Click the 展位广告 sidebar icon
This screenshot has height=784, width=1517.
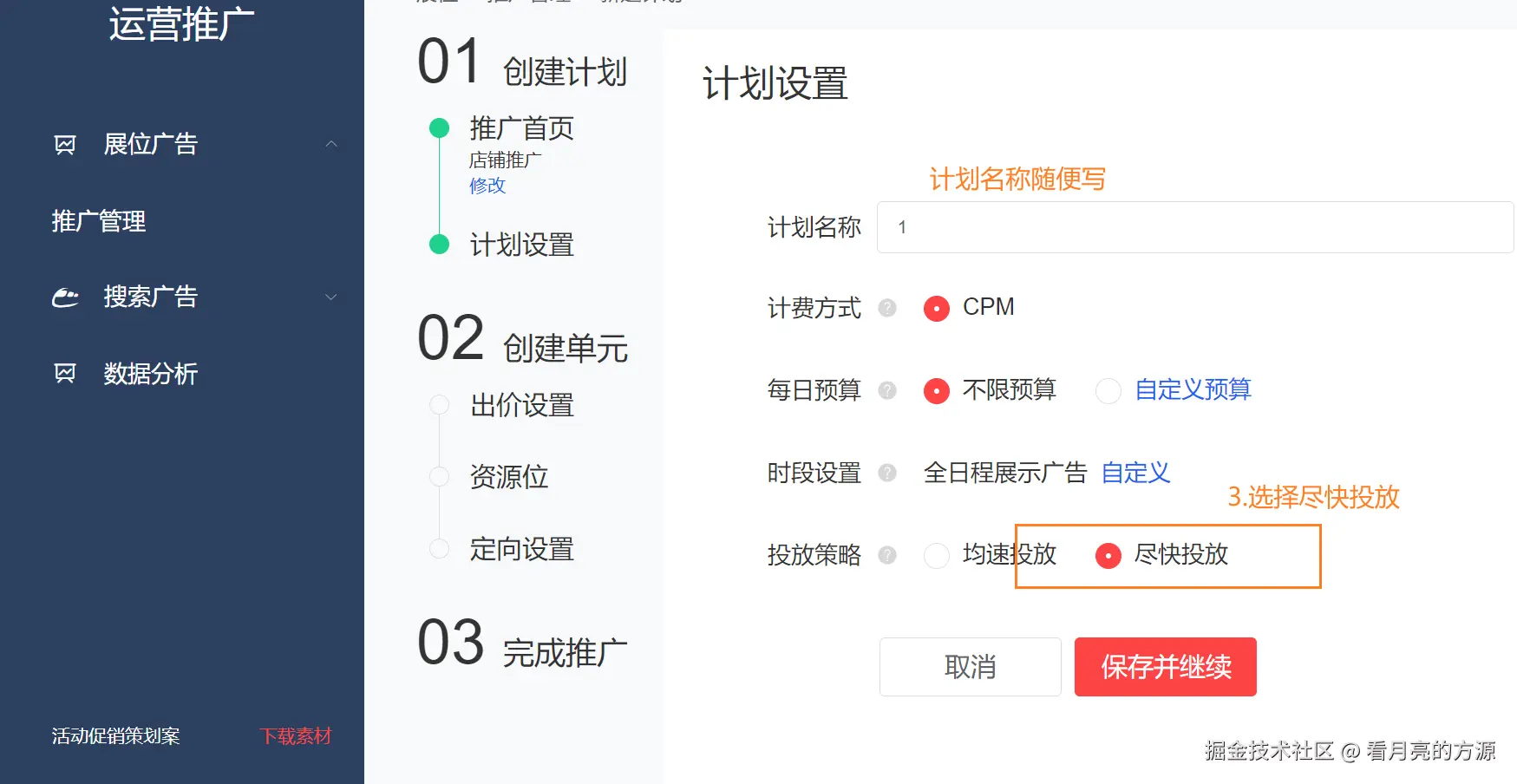point(65,144)
